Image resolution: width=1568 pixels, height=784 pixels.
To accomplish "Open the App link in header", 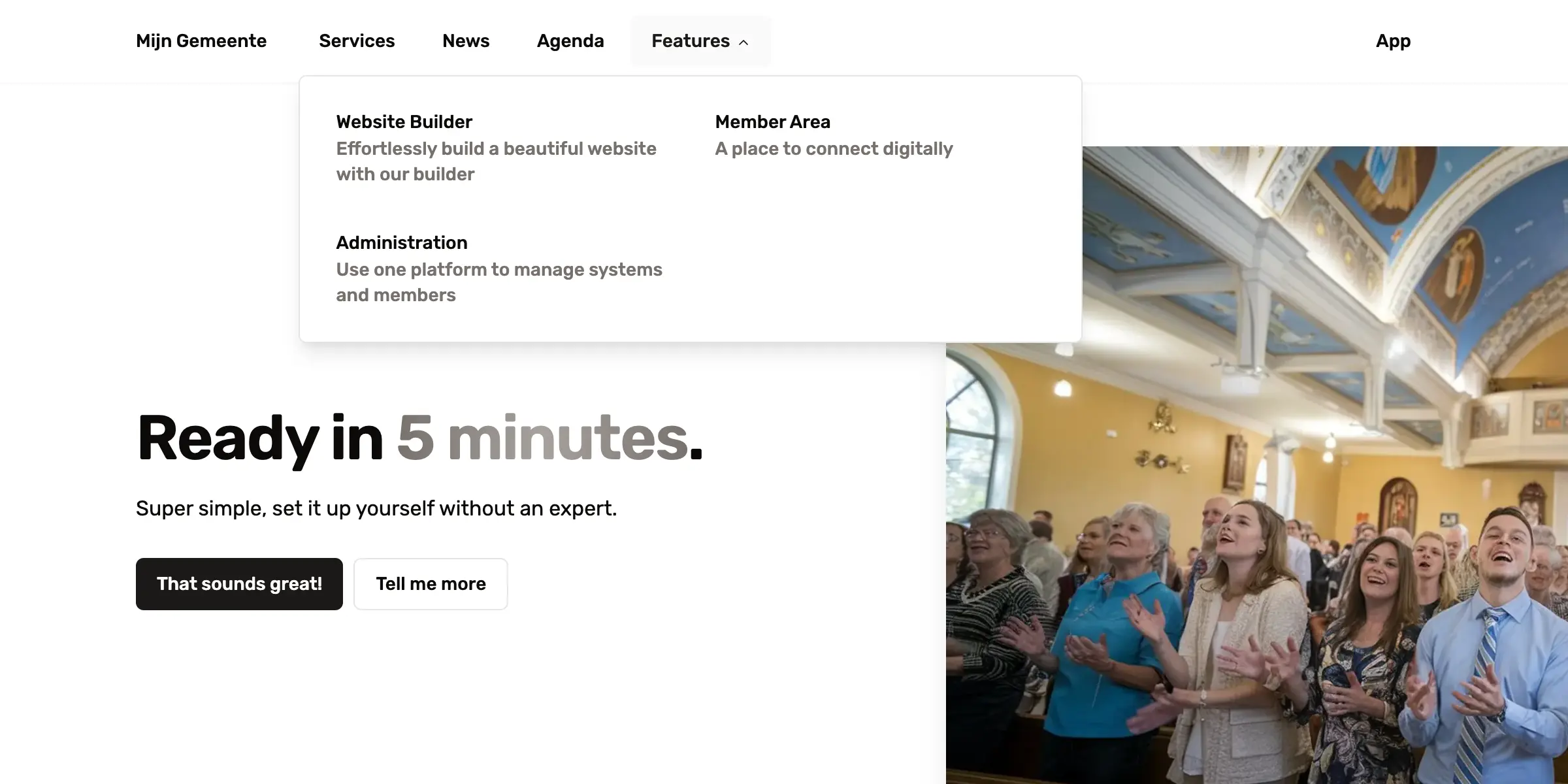I will click(1393, 41).
